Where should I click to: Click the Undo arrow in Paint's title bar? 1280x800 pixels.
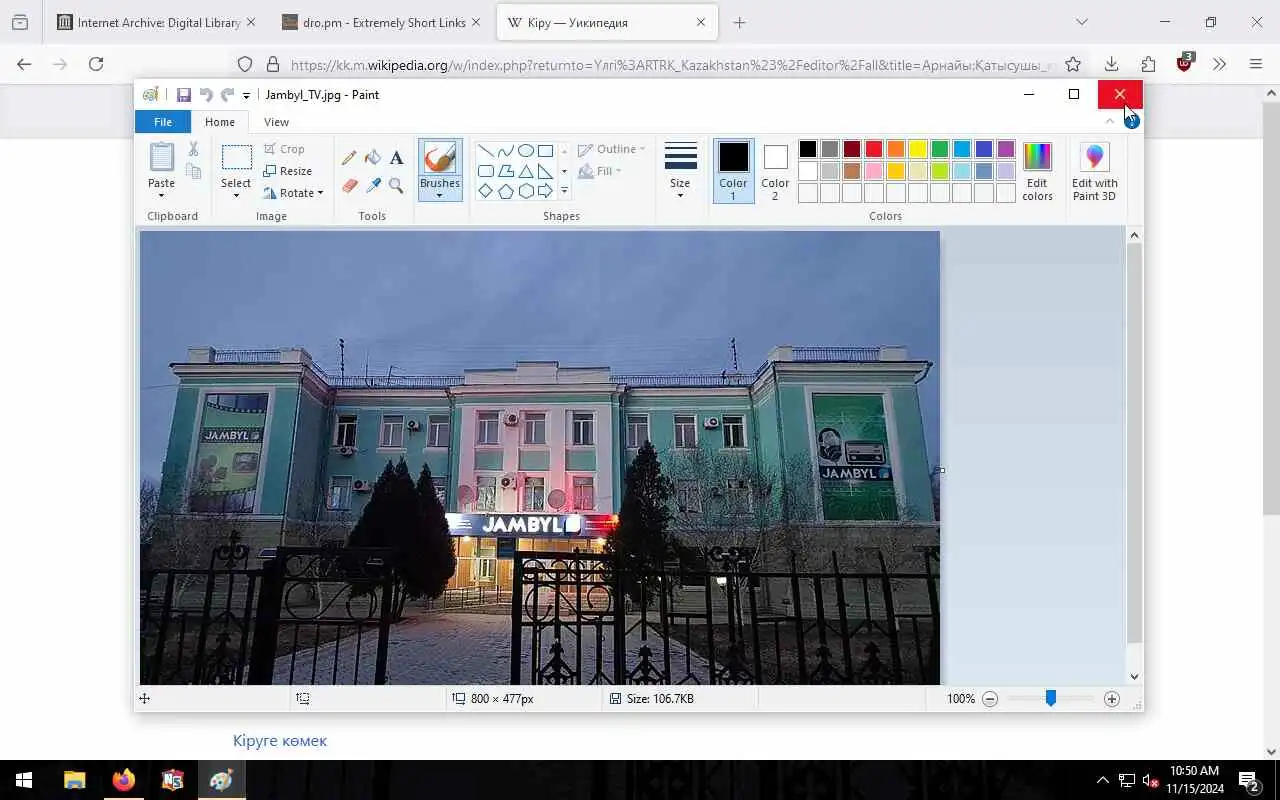pyautogui.click(x=206, y=95)
